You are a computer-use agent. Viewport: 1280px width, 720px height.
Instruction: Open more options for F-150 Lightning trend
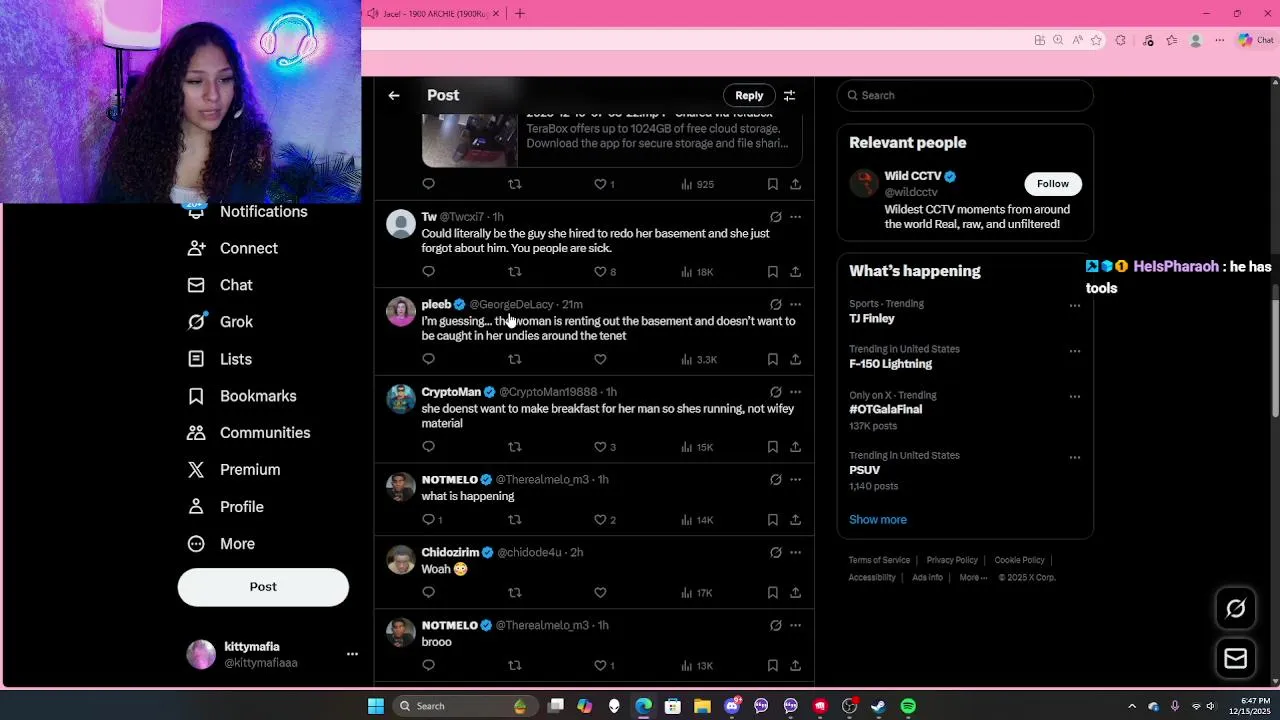[1075, 351]
